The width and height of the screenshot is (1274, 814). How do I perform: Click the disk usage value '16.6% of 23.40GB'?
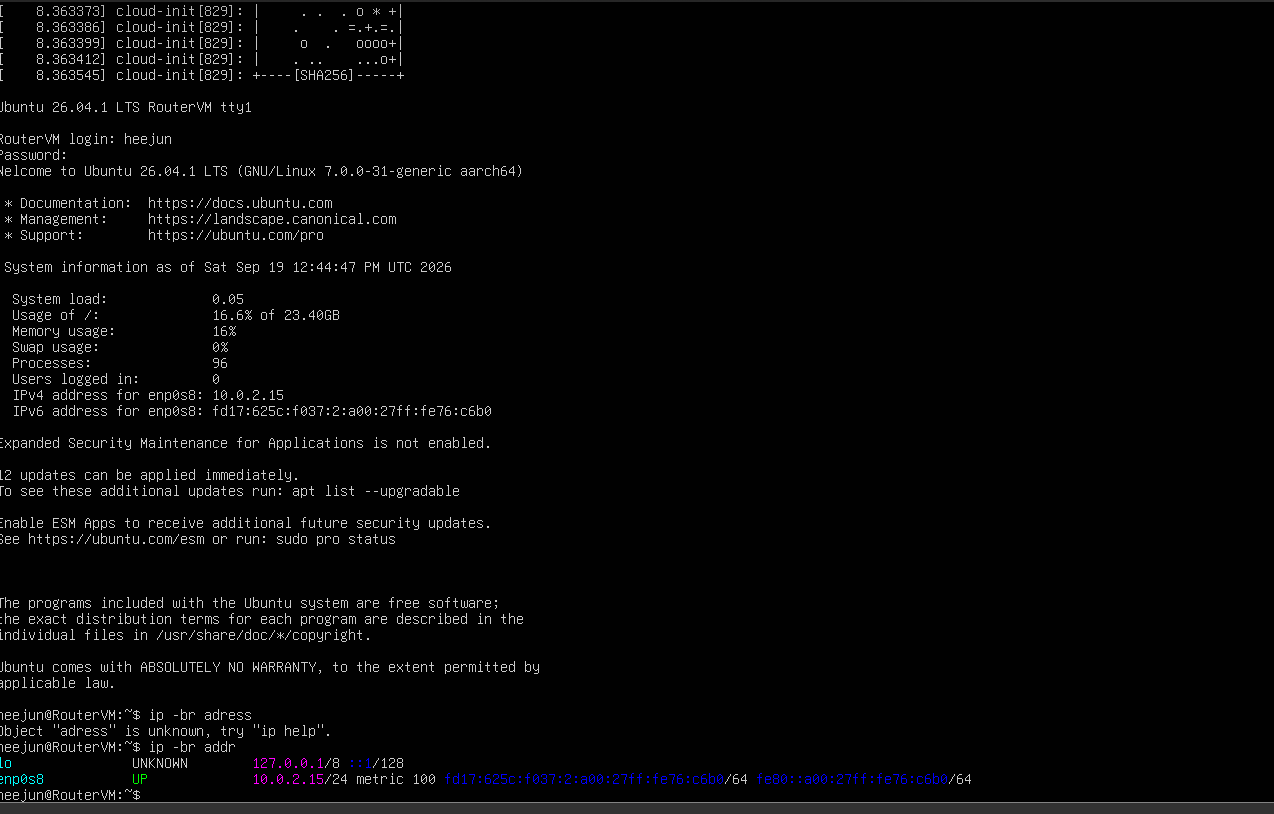click(276, 315)
